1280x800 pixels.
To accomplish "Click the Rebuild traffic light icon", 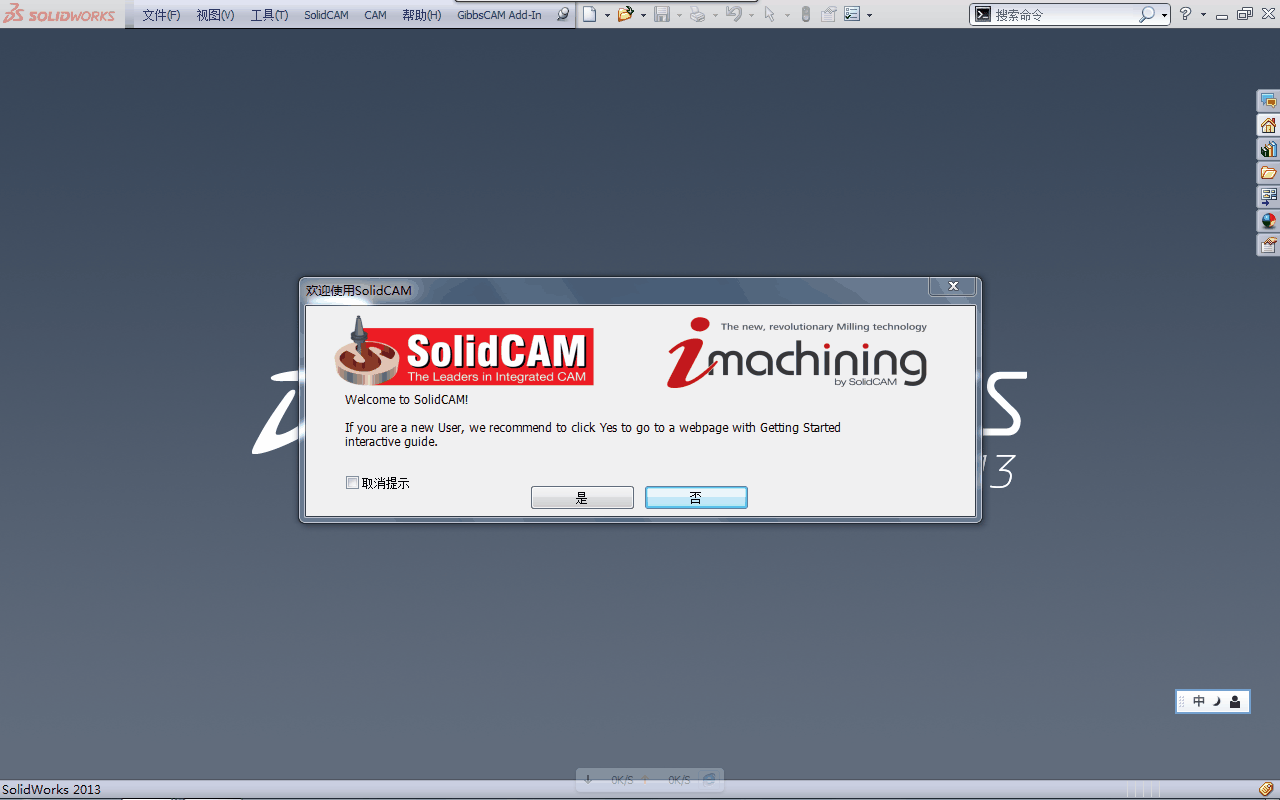I will pyautogui.click(x=806, y=14).
